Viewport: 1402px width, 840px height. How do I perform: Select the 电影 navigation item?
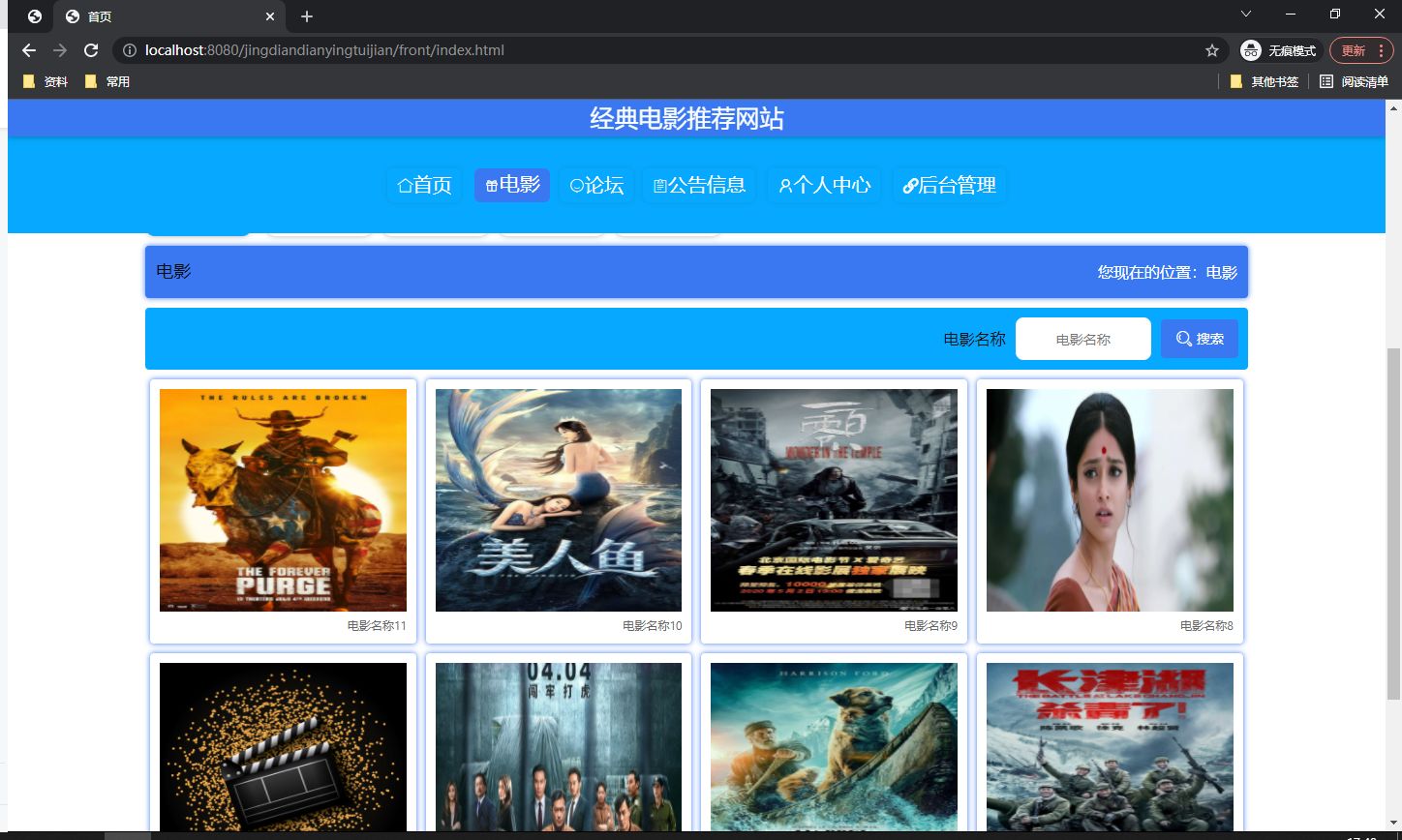pos(512,185)
